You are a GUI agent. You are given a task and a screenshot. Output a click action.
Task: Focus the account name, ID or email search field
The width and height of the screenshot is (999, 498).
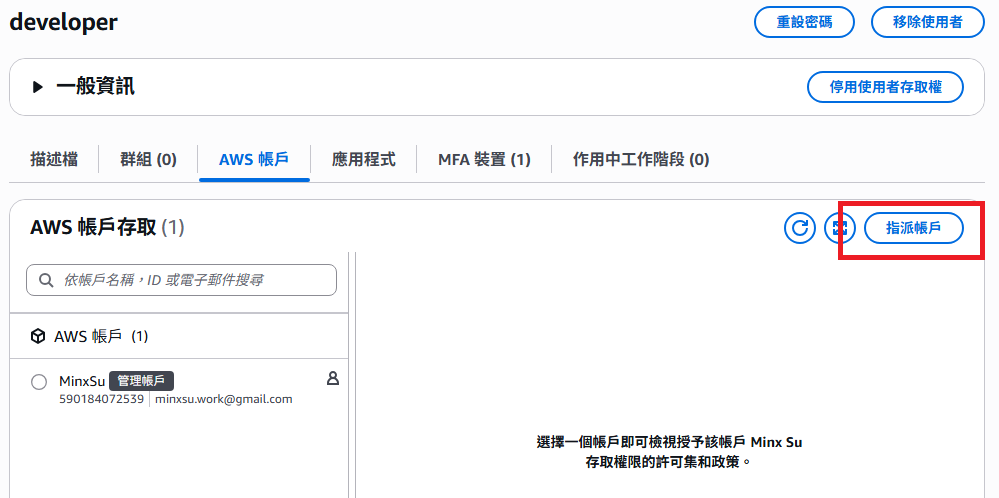(182, 280)
